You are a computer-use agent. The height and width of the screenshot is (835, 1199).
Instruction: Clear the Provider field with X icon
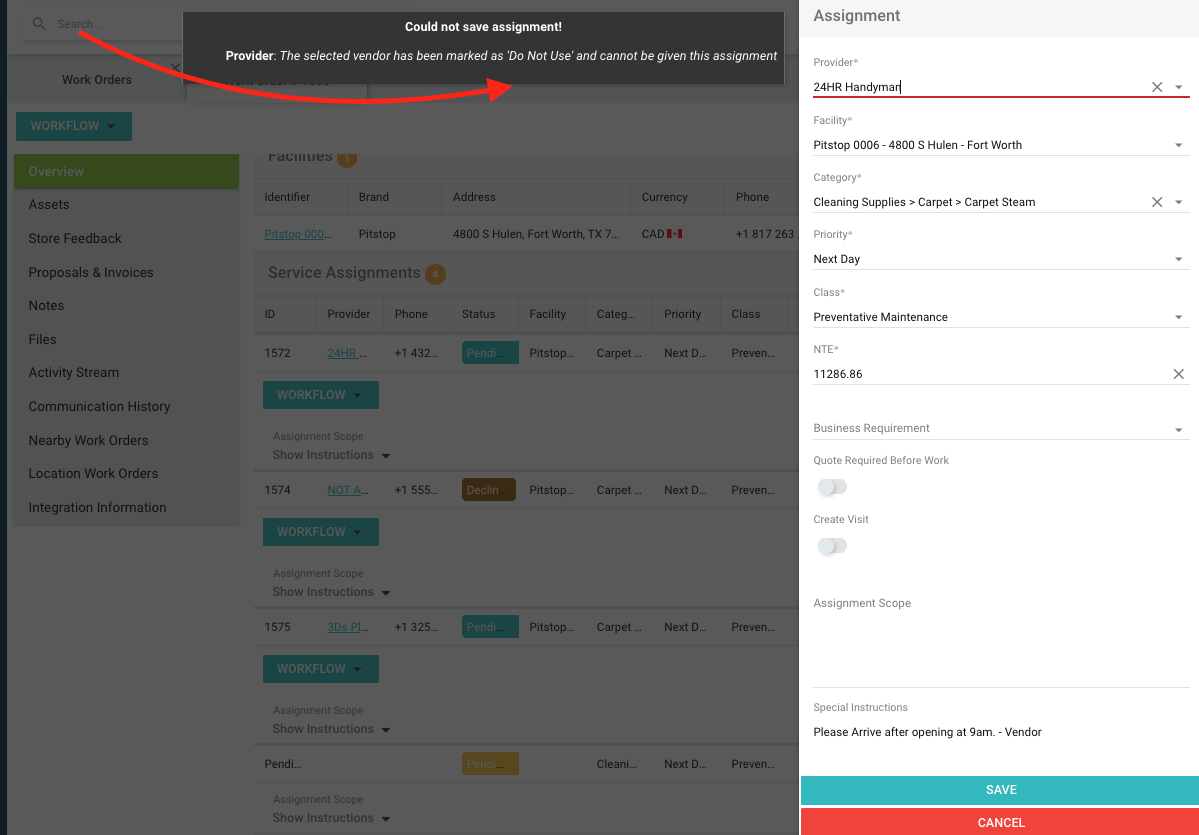(1157, 88)
